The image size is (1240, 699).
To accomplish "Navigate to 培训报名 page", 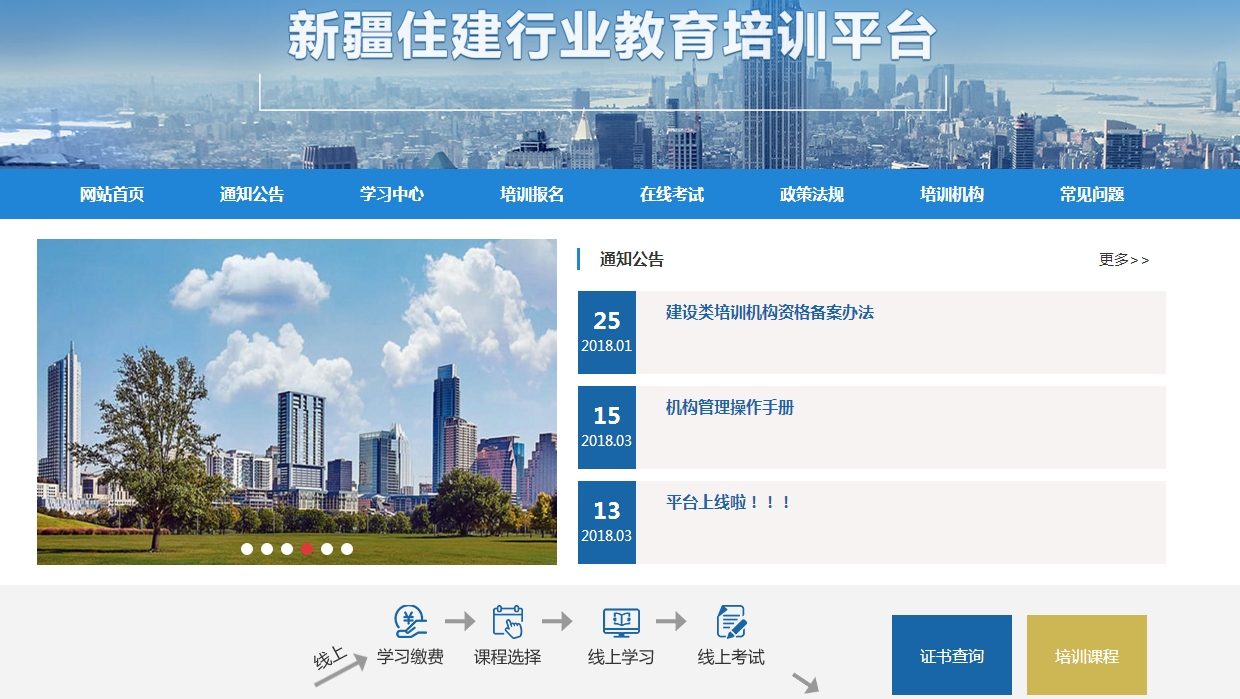I will [x=532, y=195].
